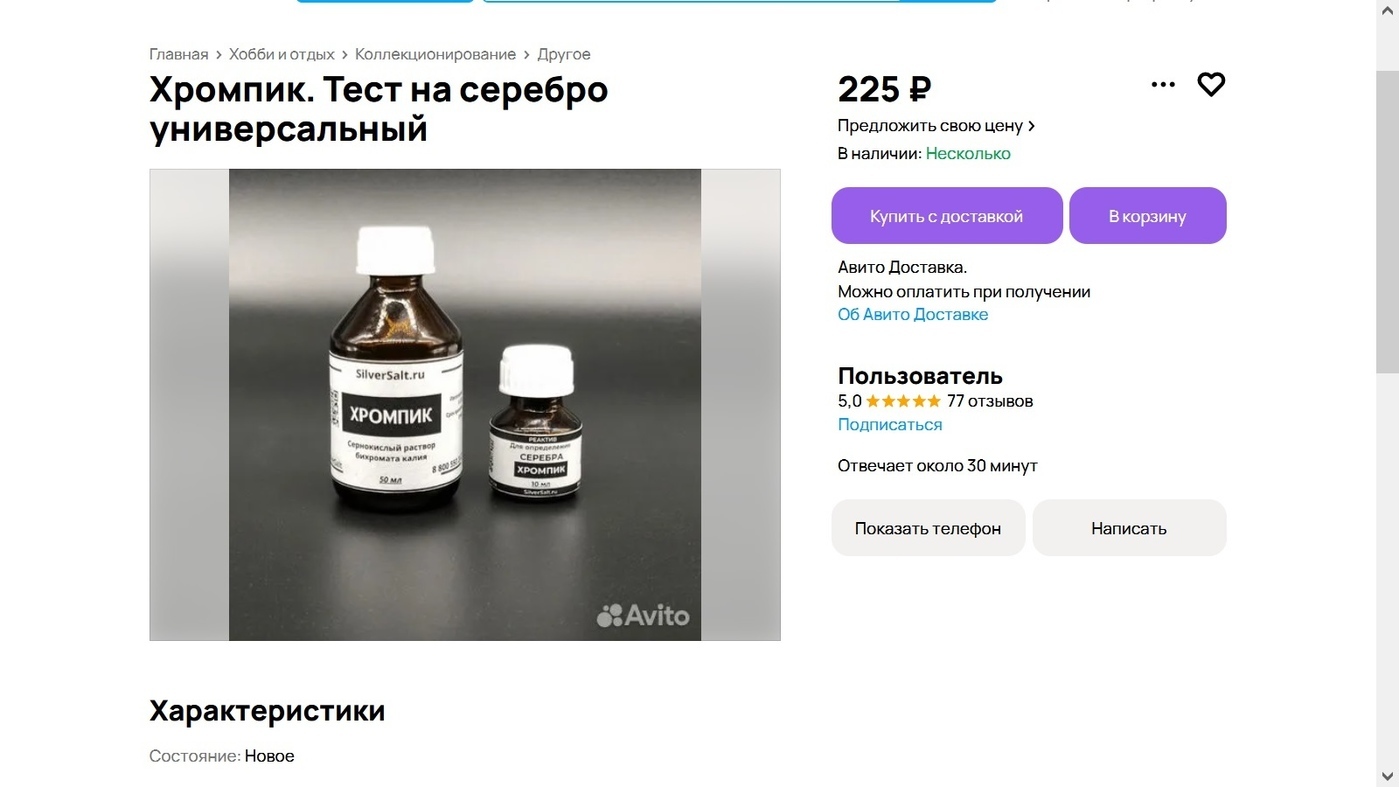Open the 'Главная' breadcrumb
1399x787 pixels.
tap(179, 54)
